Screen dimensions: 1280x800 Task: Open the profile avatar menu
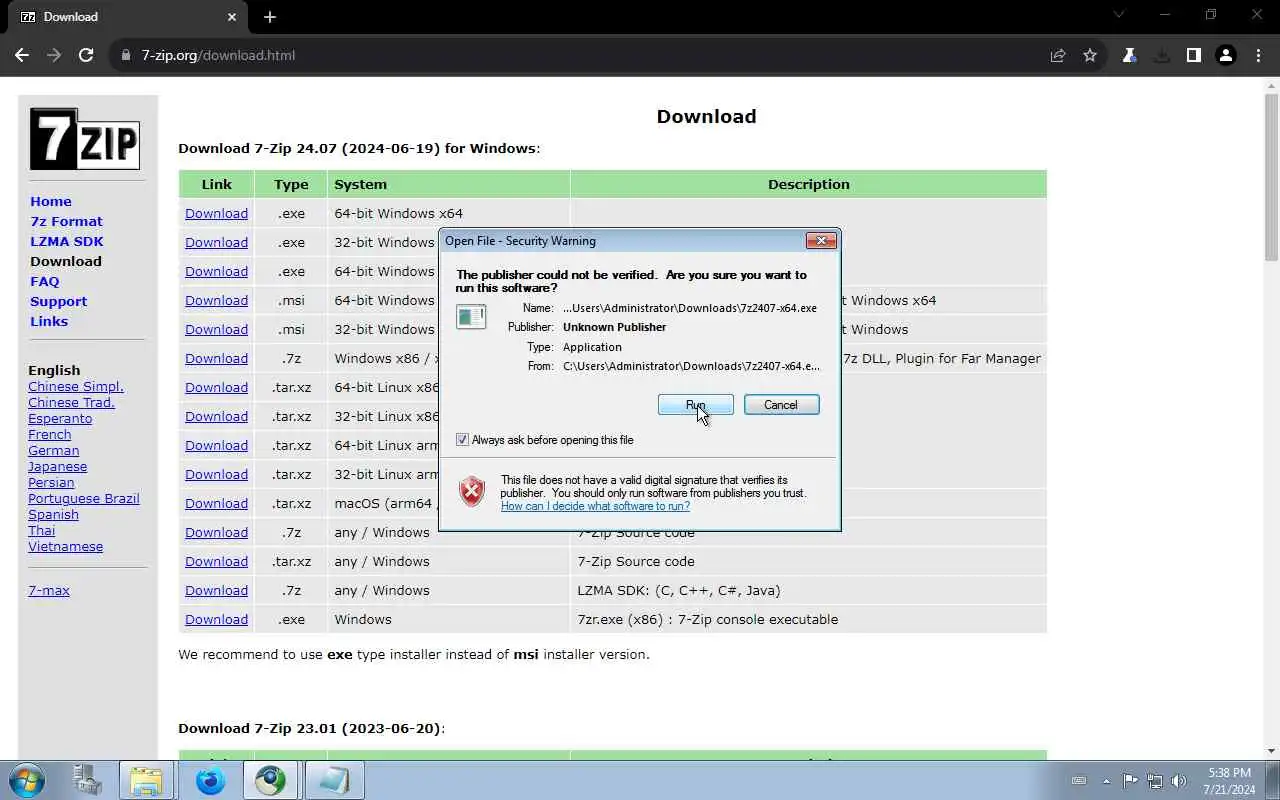coord(1225,55)
